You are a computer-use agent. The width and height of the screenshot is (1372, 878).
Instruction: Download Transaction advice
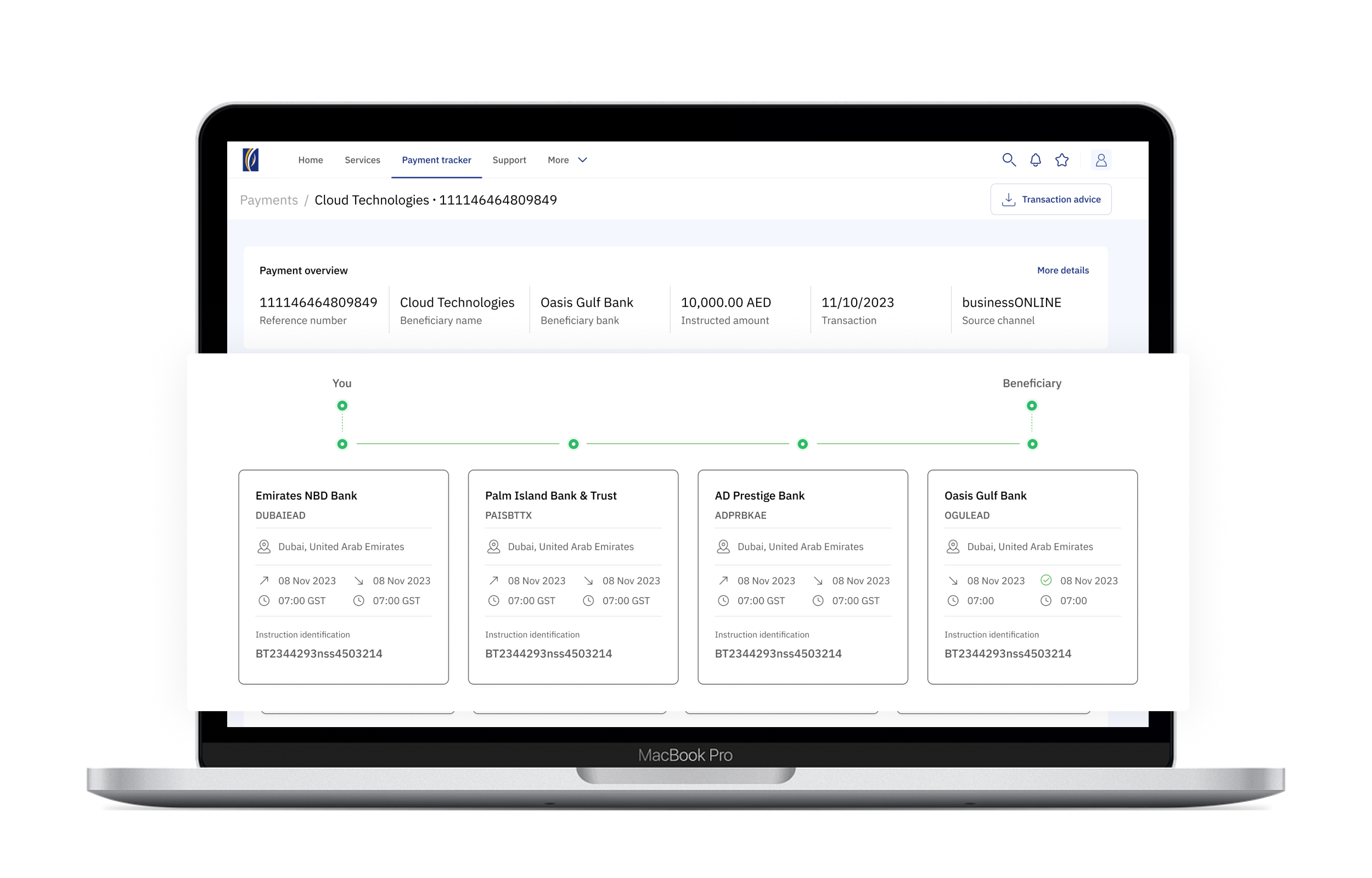[1050, 200]
